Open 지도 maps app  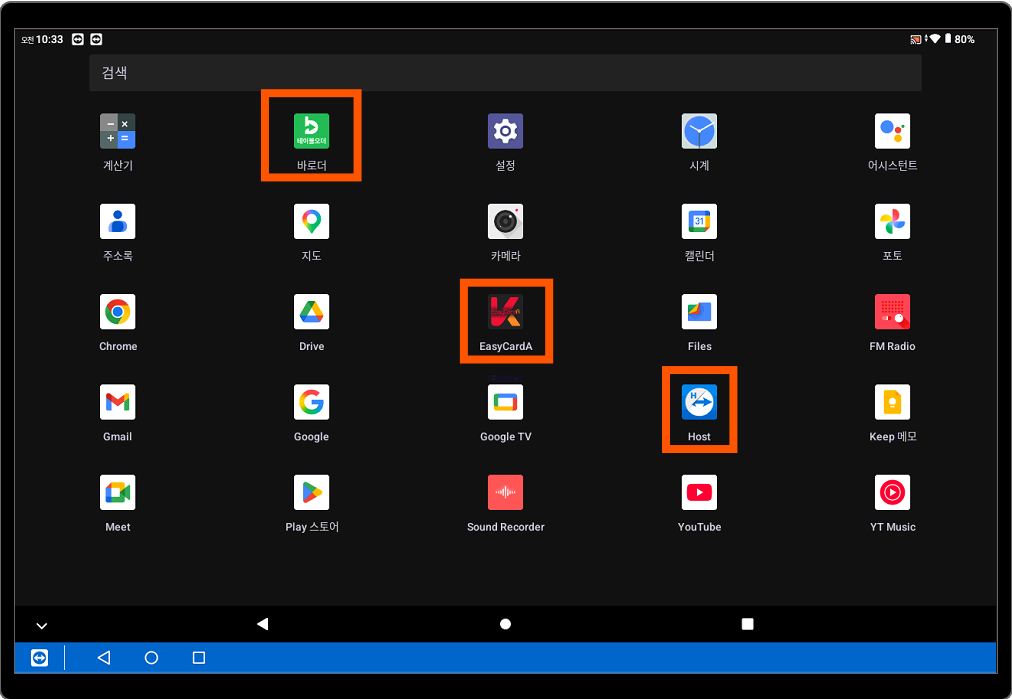(311, 221)
